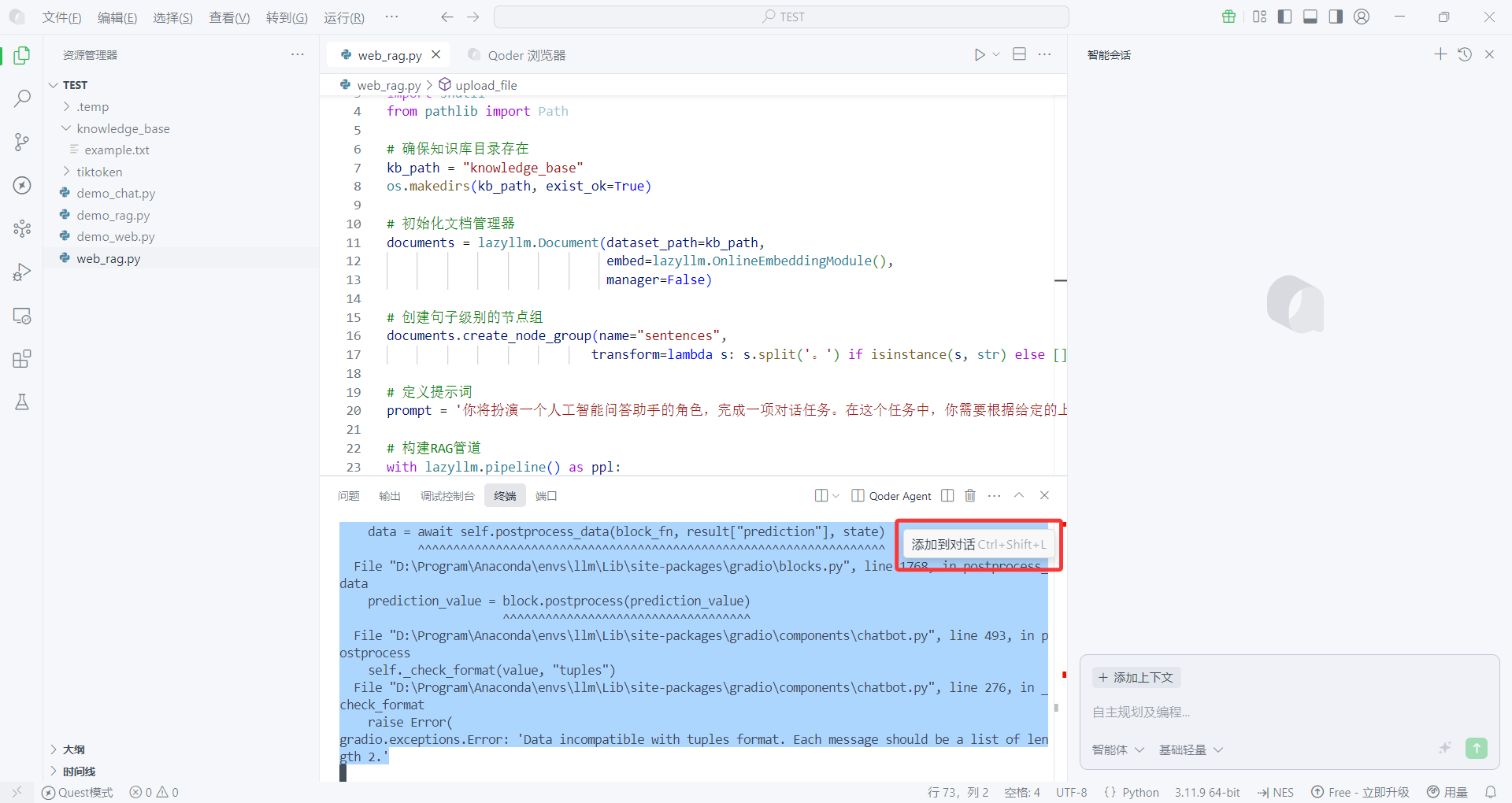Viewport: 1512px width, 803px height.
Task: Expand the .temp folder
Action: click(x=66, y=106)
